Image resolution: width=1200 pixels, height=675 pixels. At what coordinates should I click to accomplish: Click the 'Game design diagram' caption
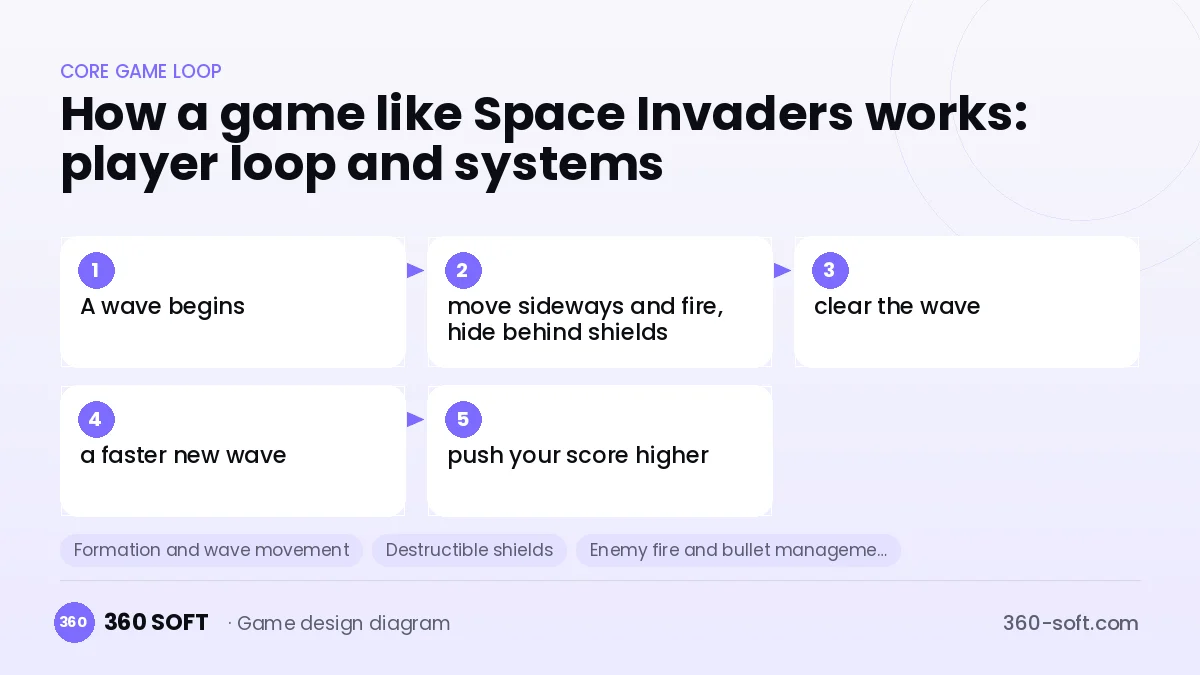click(x=343, y=623)
